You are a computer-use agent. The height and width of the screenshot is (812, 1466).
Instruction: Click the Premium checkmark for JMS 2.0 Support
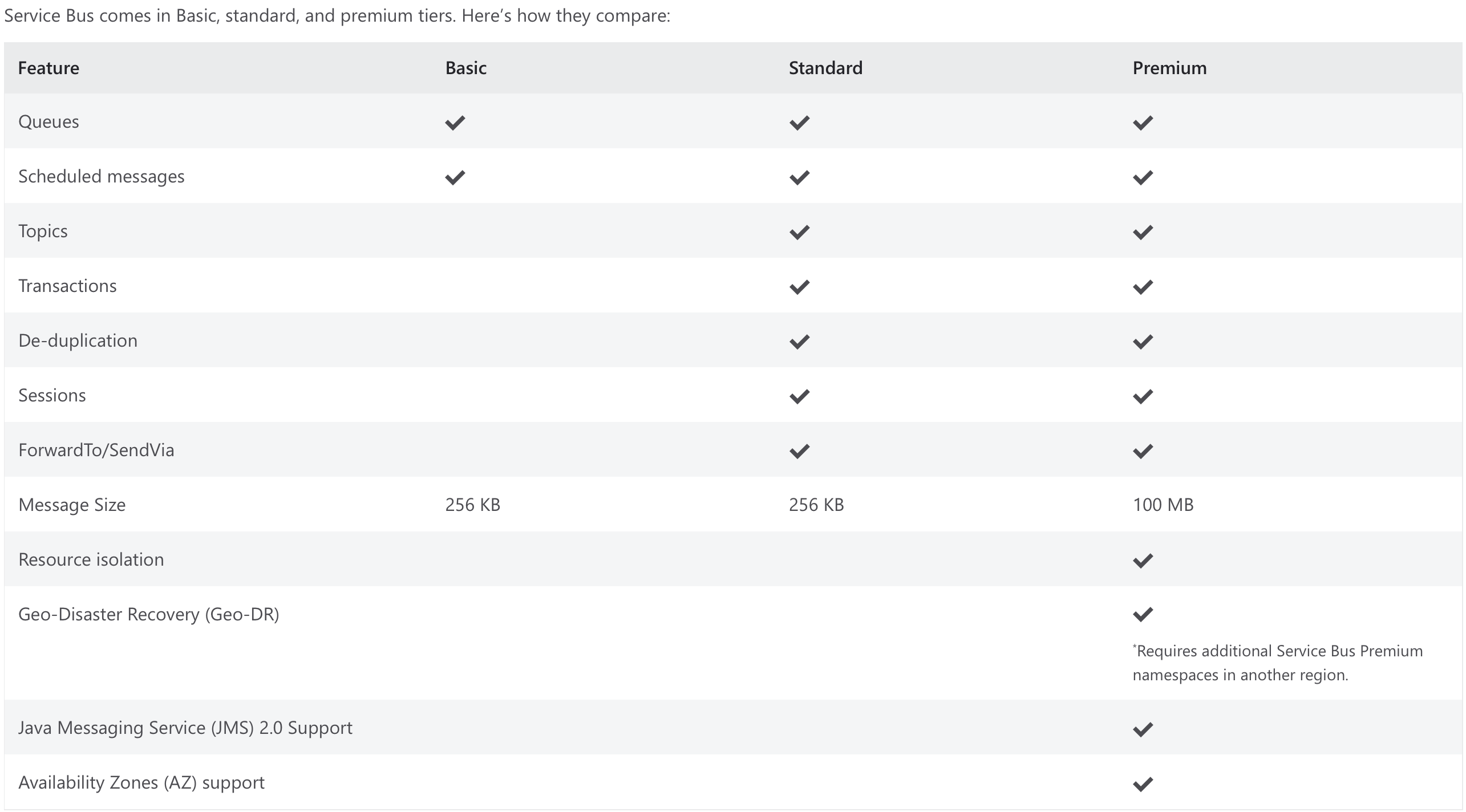(x=1143, y=729)
